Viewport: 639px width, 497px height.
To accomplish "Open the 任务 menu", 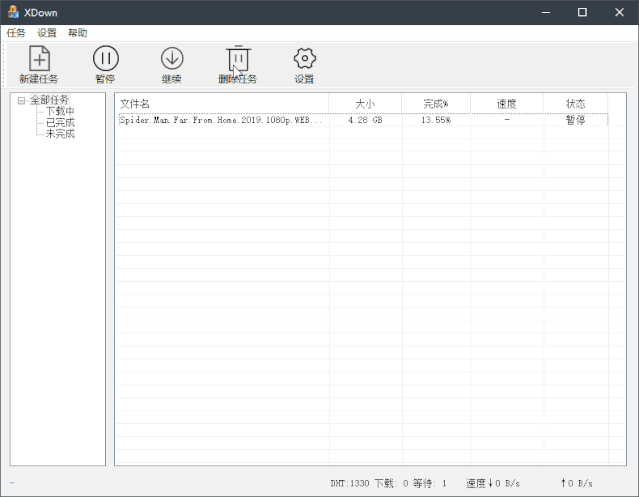I will pyautogui.click(x=16, y=33).
